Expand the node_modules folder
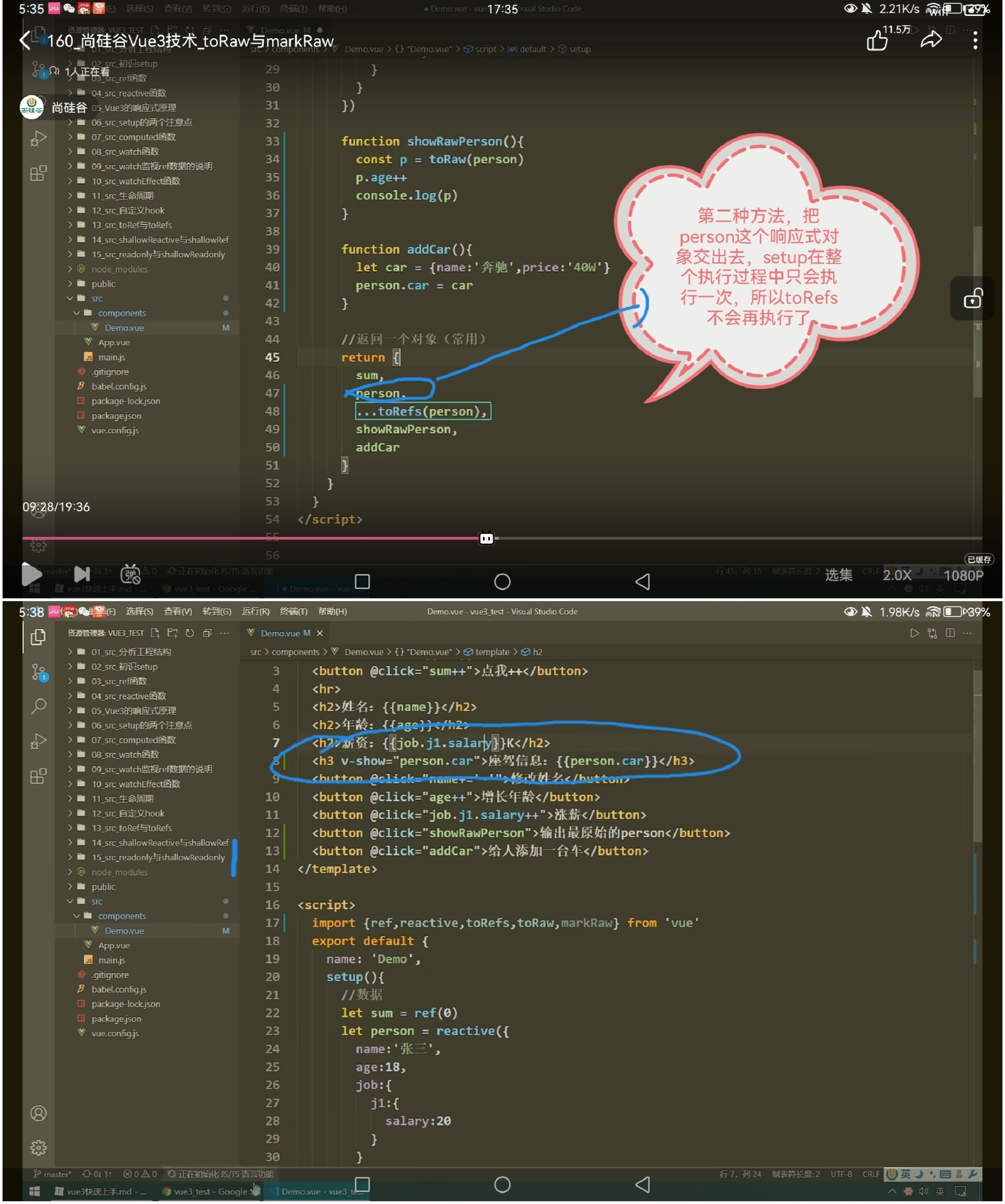 [x=119, y=872]
